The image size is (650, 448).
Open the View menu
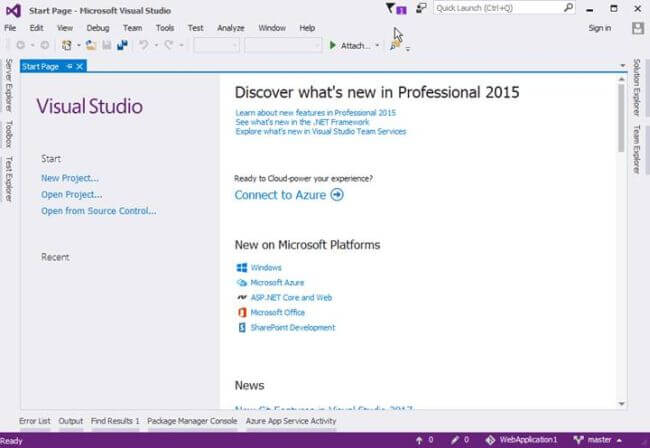65,28
